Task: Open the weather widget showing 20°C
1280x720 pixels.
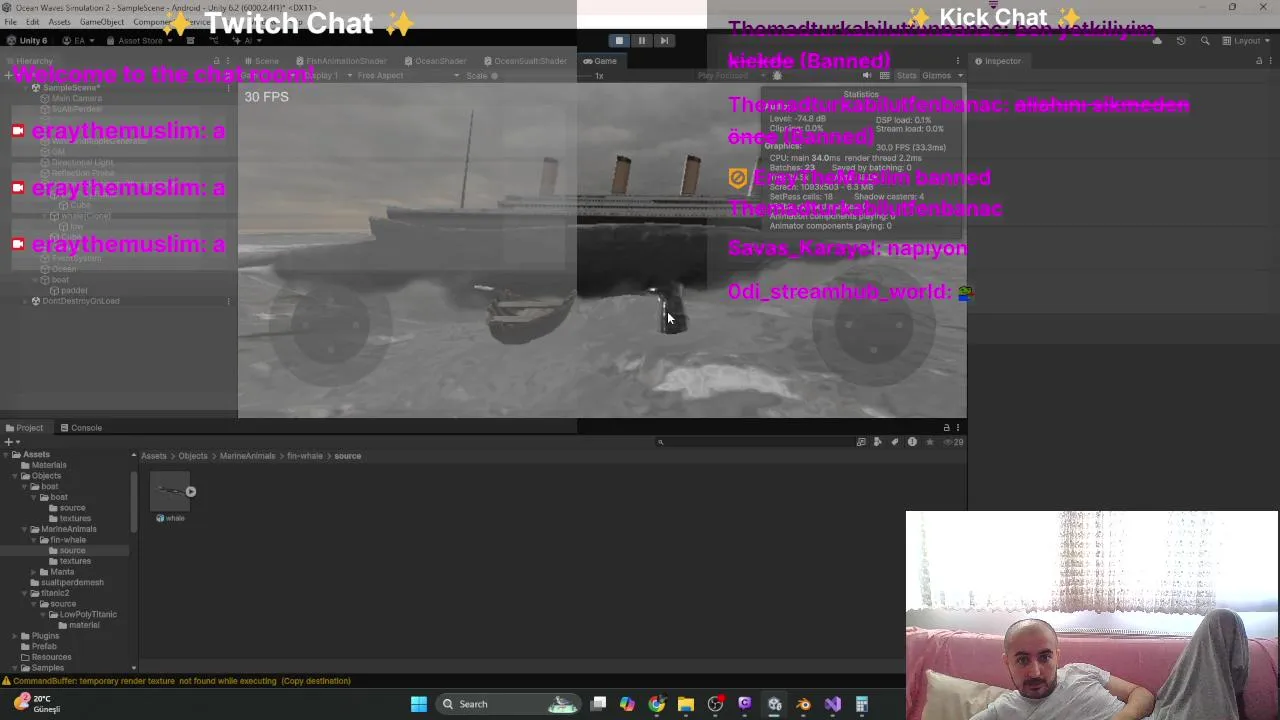Action: 36,704
